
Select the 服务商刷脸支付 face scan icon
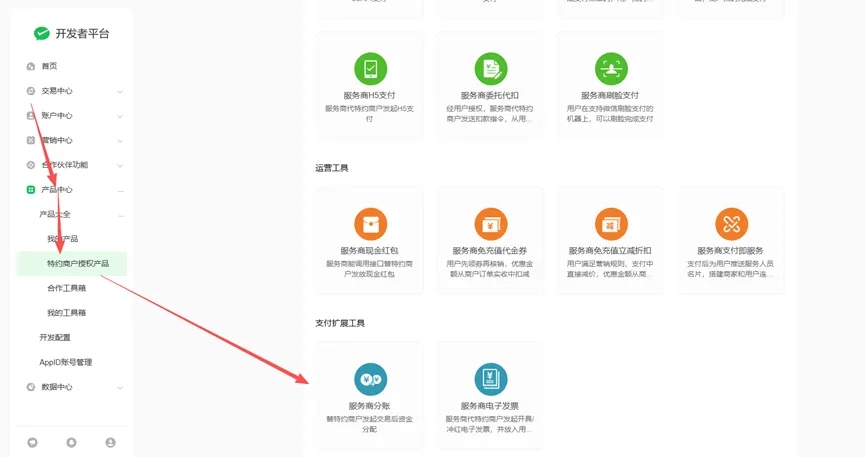(610, 69)
